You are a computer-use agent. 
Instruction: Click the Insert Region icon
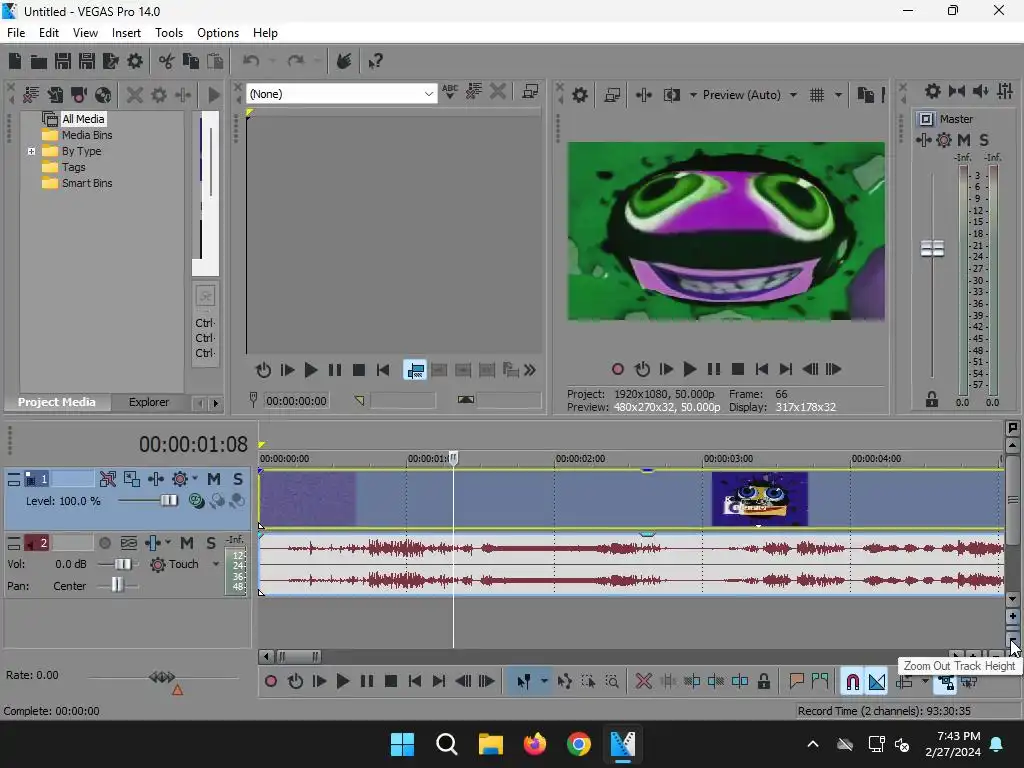(820, 682)
